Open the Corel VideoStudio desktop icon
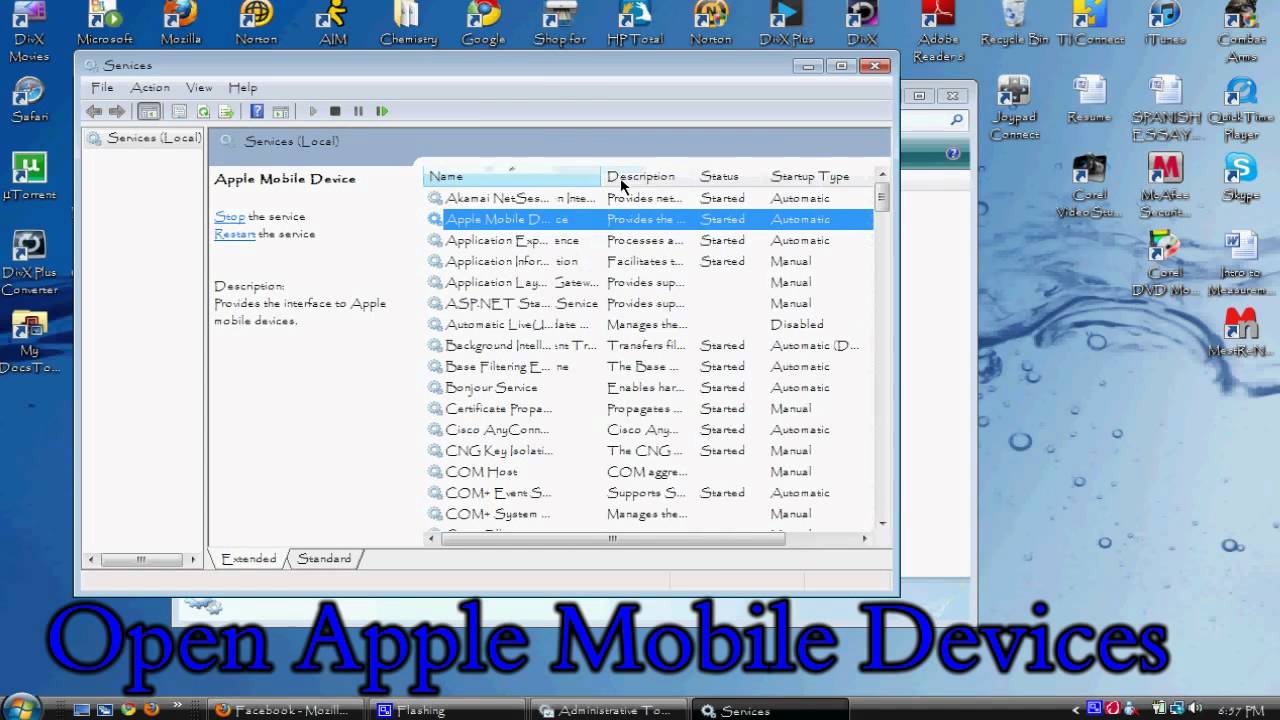 click(x=1089, y=186)
